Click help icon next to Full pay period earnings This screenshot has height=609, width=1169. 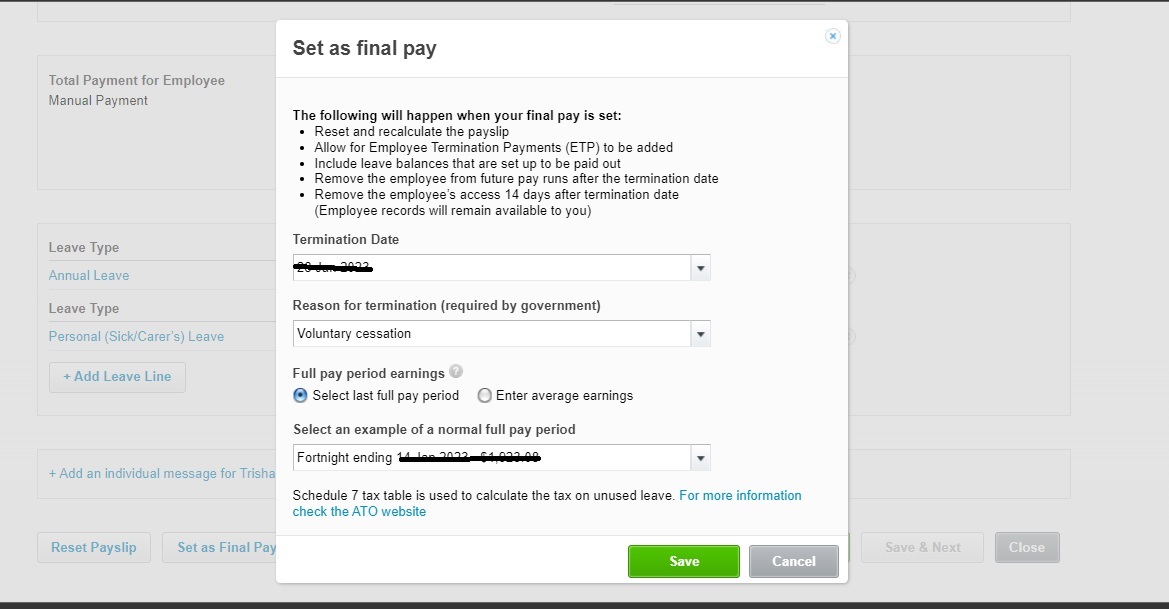click(456, 372)
